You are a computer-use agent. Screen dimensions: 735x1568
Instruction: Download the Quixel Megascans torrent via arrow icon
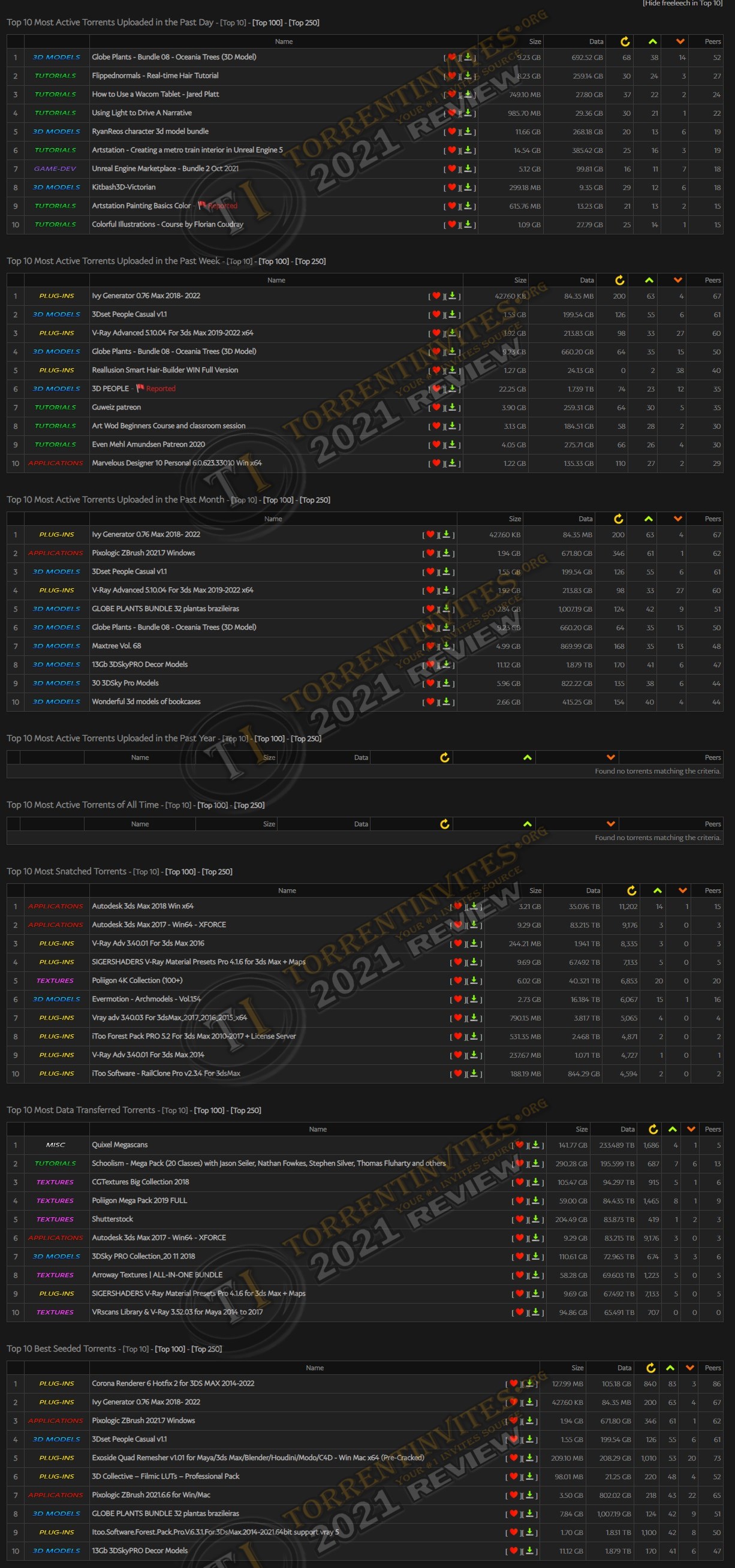(535, 1145)
